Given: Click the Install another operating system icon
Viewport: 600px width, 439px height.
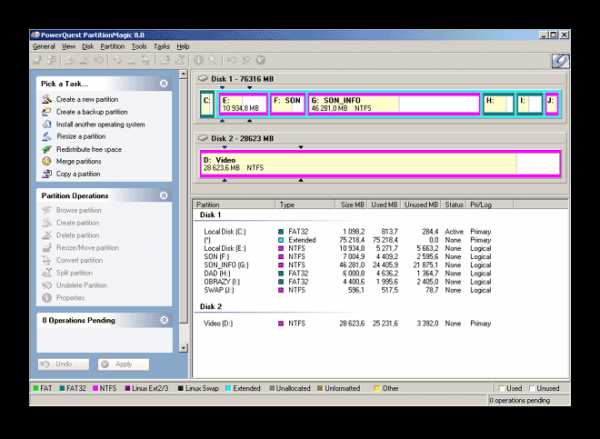Looking at the screenshot, I should (x=47, y=124).
